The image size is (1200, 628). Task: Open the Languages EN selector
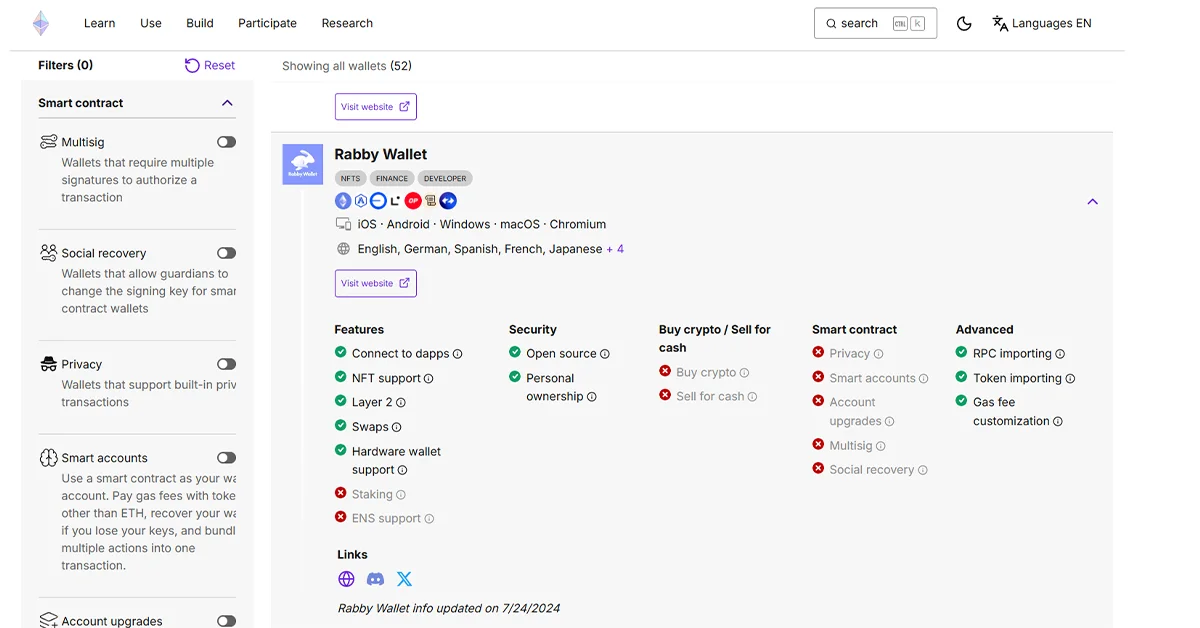1042,23
